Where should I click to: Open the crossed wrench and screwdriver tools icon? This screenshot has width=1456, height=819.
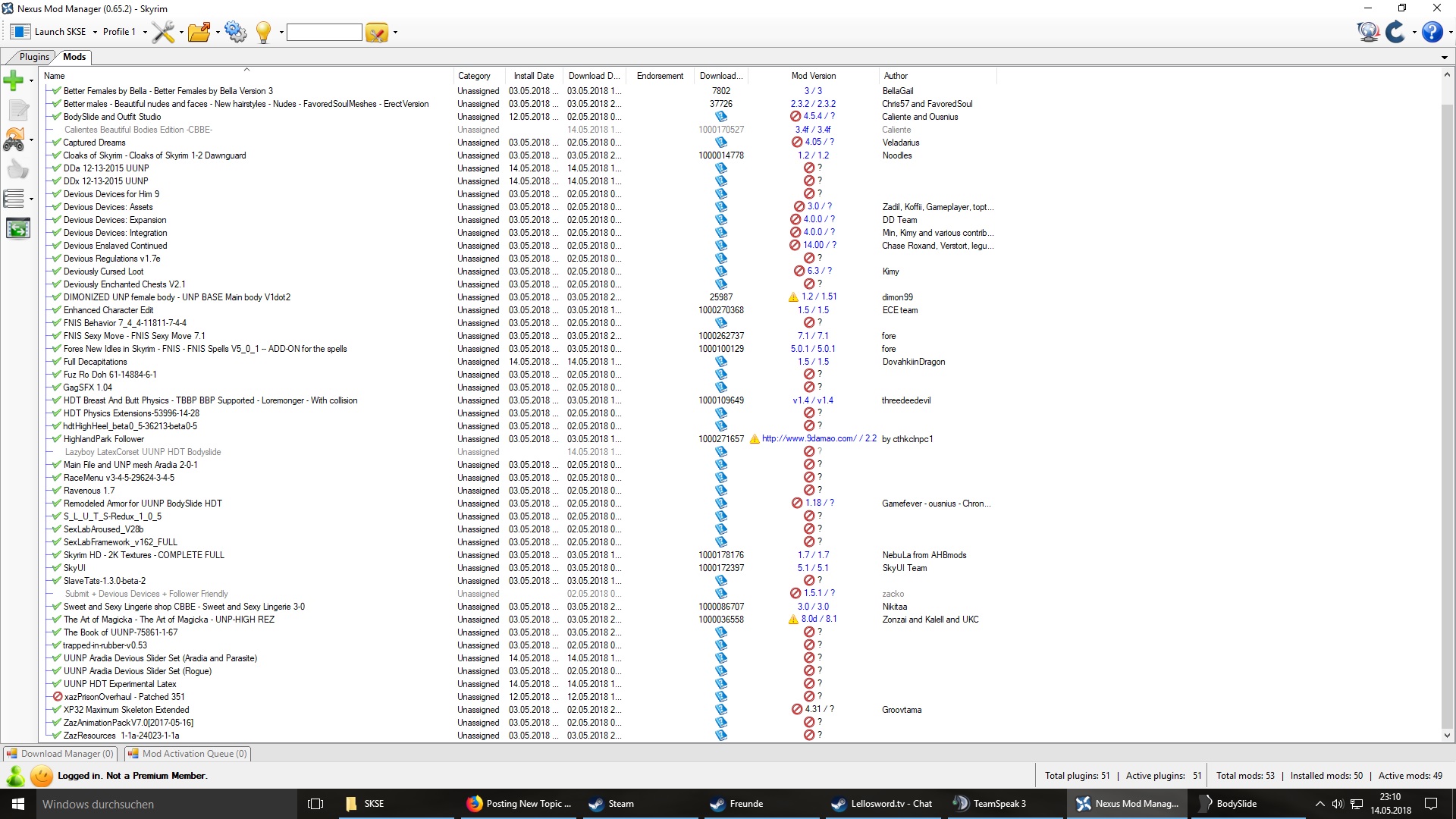coord(162,32)
